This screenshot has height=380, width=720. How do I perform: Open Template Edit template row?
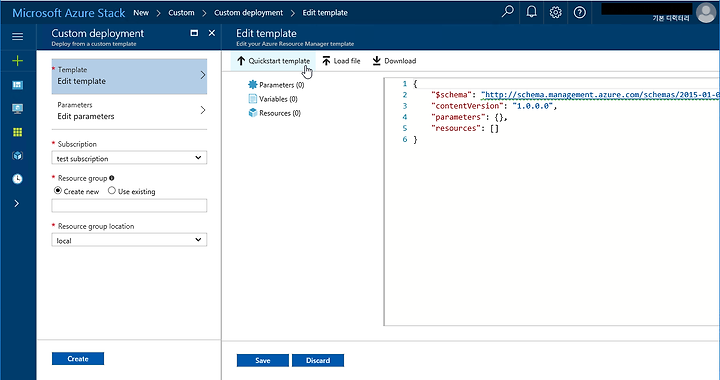click(x=129, y=76)
